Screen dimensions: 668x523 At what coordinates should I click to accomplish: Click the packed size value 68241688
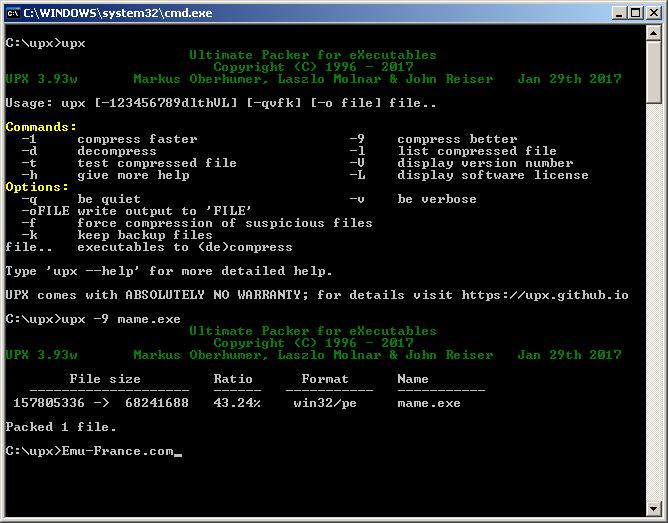pyautogui.click(x=157, y=403)
